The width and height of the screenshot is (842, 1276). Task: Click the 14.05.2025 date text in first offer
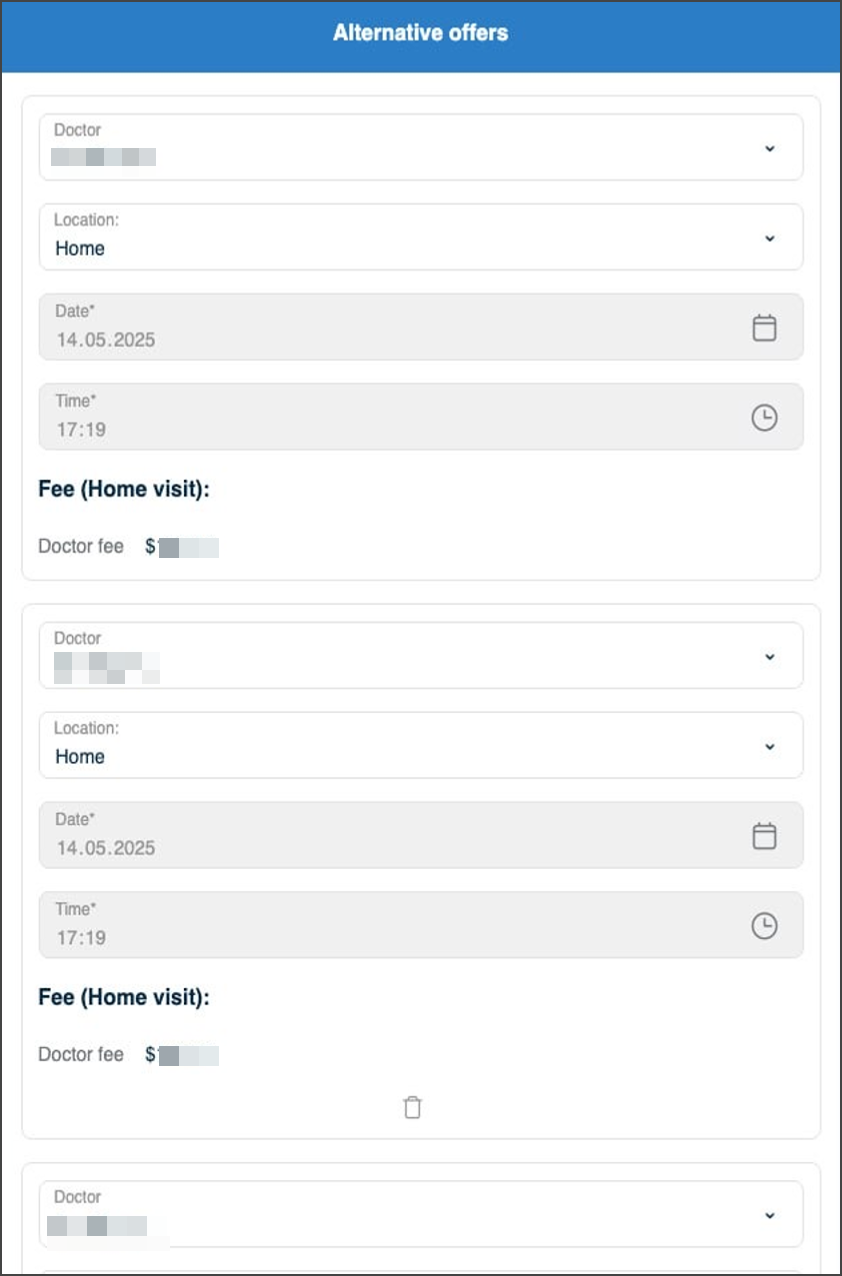point(106,340)
